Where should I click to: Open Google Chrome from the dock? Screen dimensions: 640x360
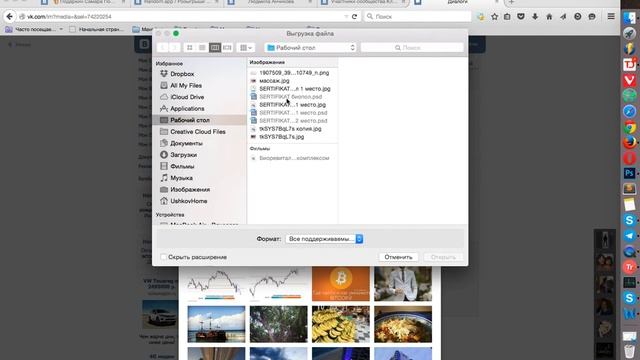[629, 127]
